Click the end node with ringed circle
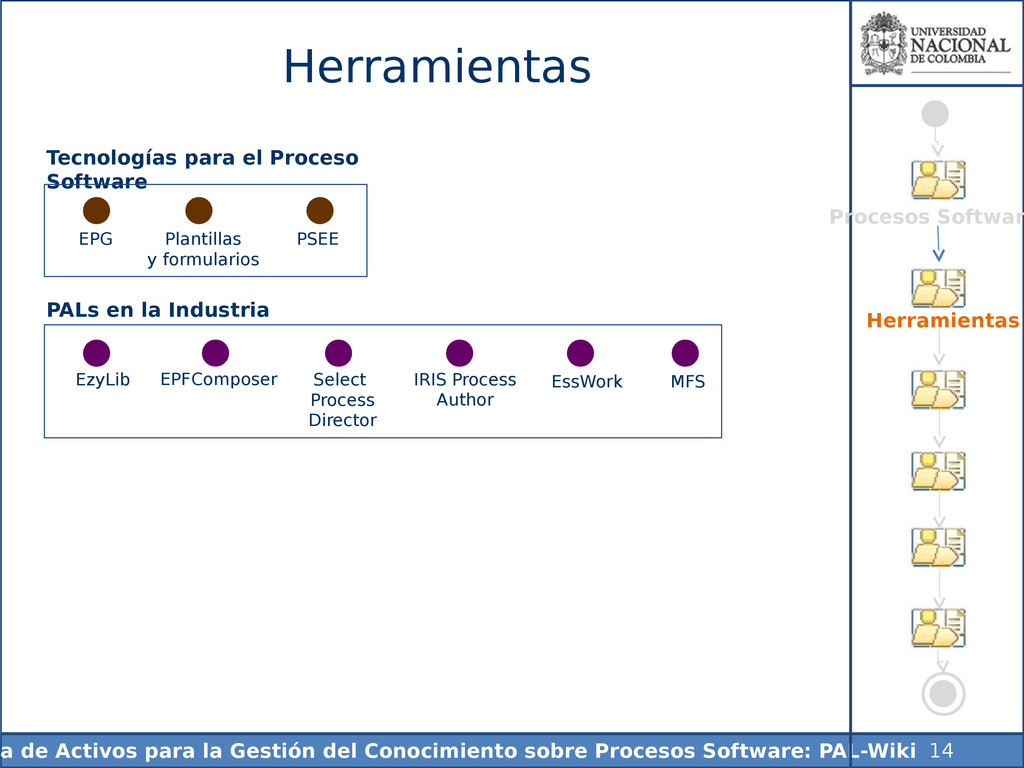Image resolution: width=1024 pixels, height=768 pixels. tap(943, 694)
